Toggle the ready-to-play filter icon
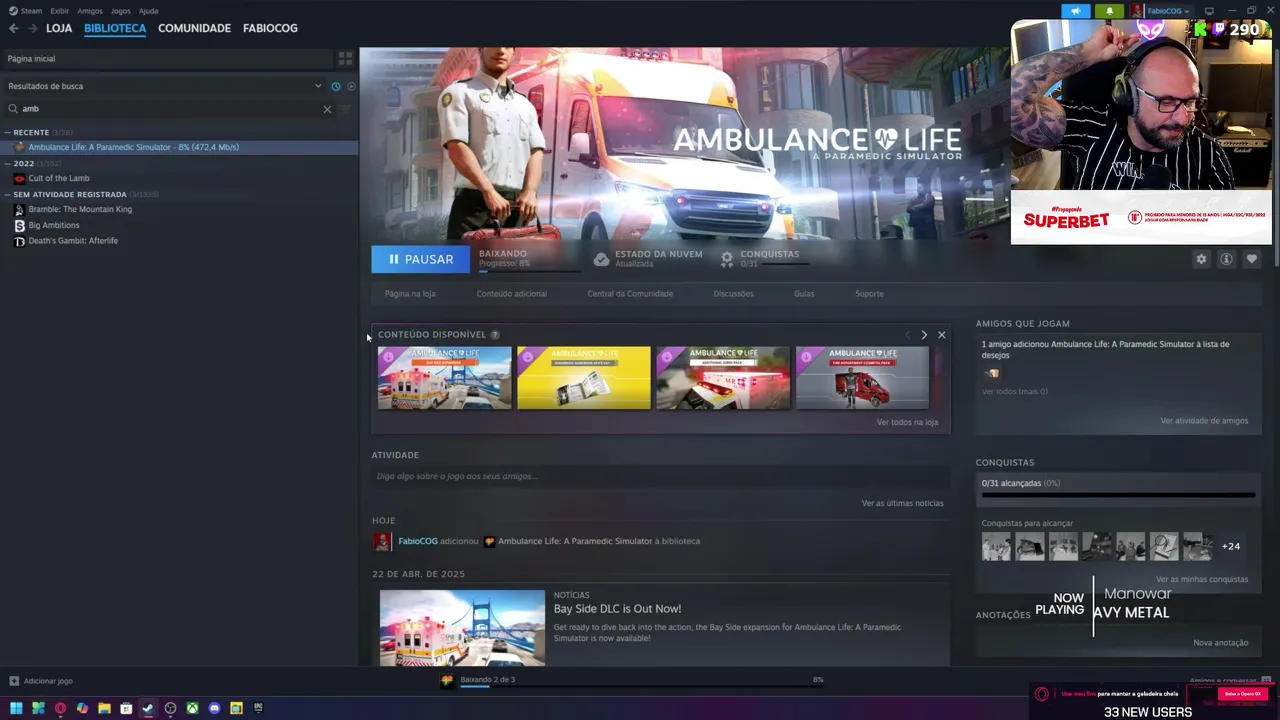This screenshot has width=1280, height=720. click(351, 86)
